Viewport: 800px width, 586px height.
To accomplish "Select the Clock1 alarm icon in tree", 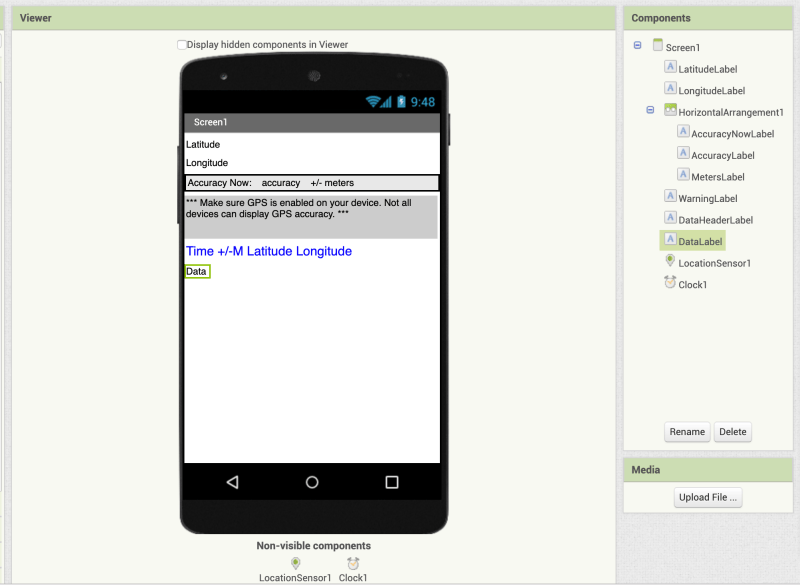I will point(670,282).
